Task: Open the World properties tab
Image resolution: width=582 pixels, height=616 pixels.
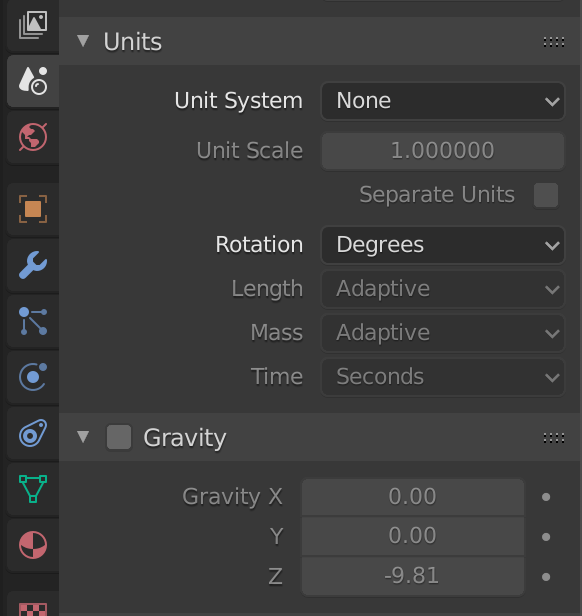Action: tap(33, 137)
